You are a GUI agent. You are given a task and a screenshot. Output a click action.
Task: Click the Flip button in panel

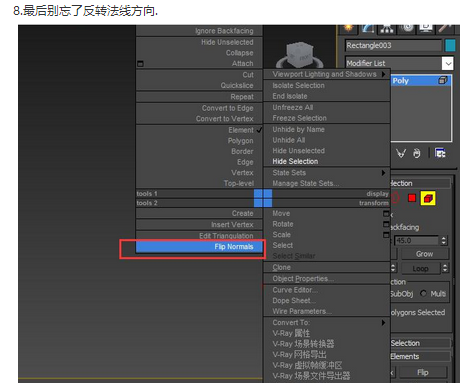422,372
